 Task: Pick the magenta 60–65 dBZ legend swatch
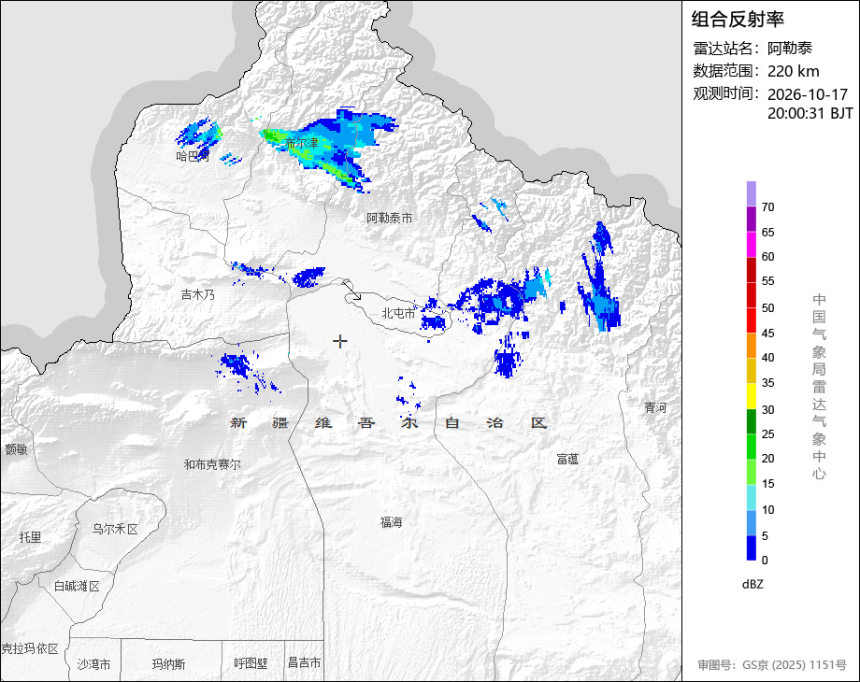(751, 244)
